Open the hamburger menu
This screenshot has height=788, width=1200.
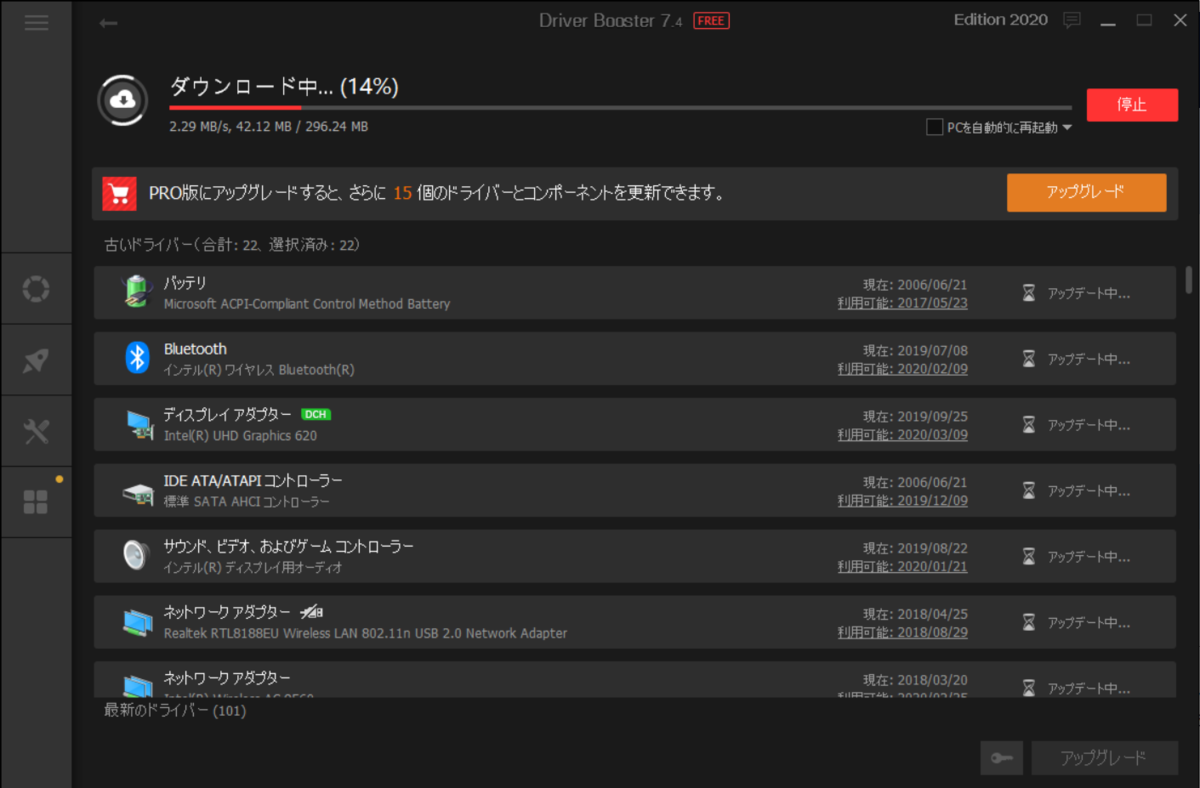pos(36,23)
